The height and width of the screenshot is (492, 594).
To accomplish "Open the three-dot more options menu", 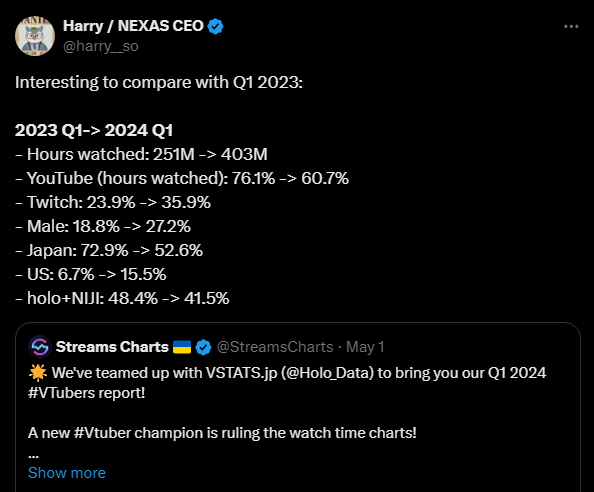I will (571, 27).
